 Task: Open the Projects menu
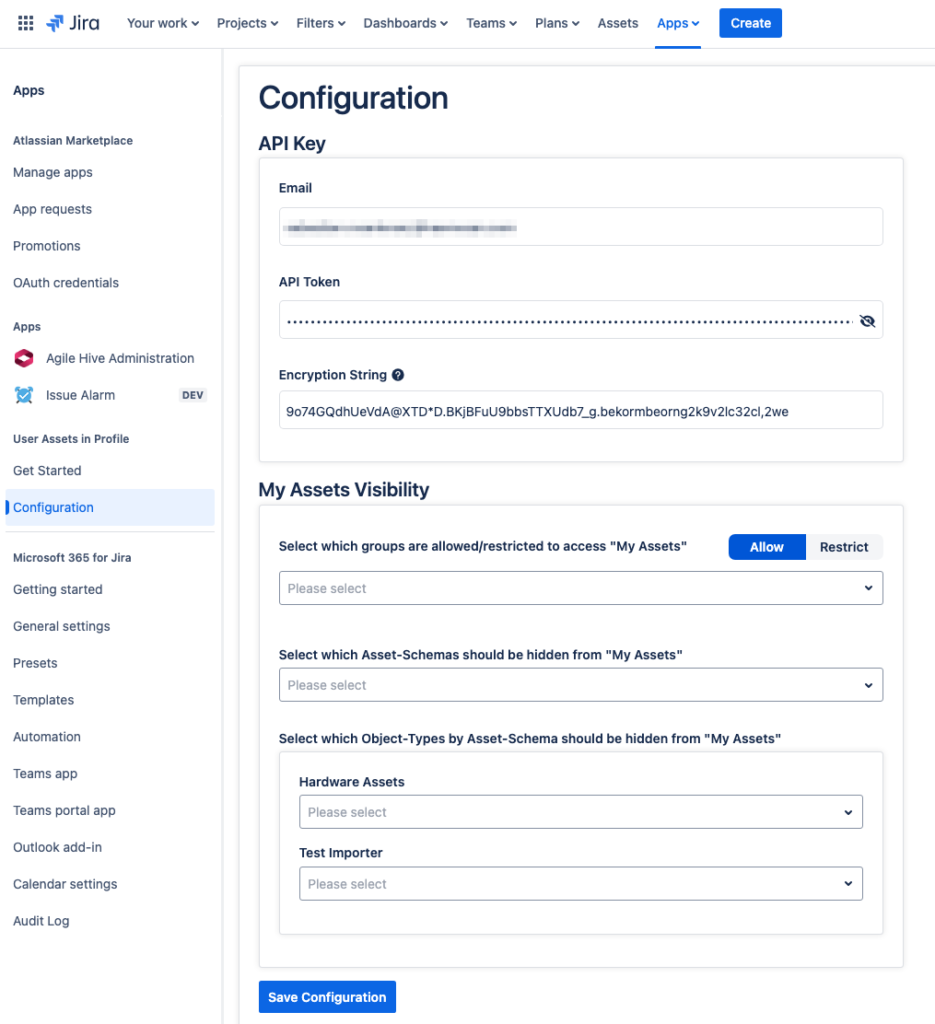click(248, 23)
